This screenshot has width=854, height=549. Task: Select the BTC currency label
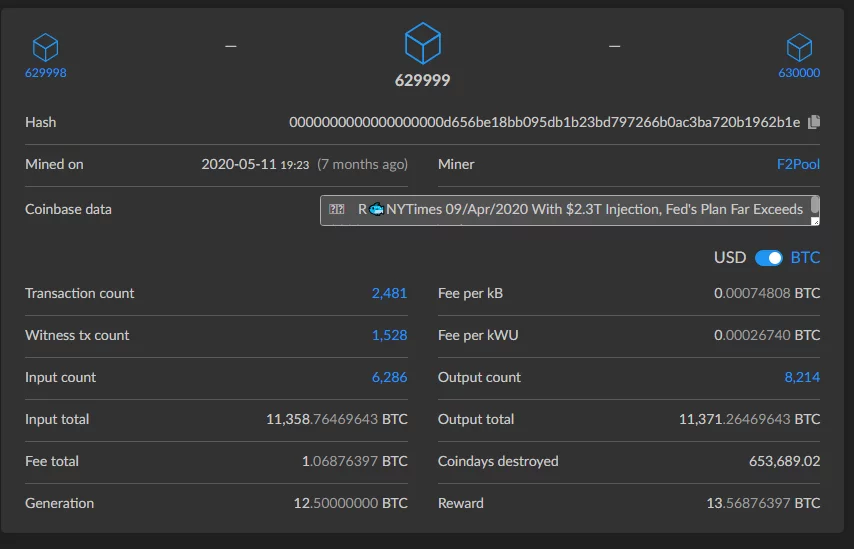(805, 258)
